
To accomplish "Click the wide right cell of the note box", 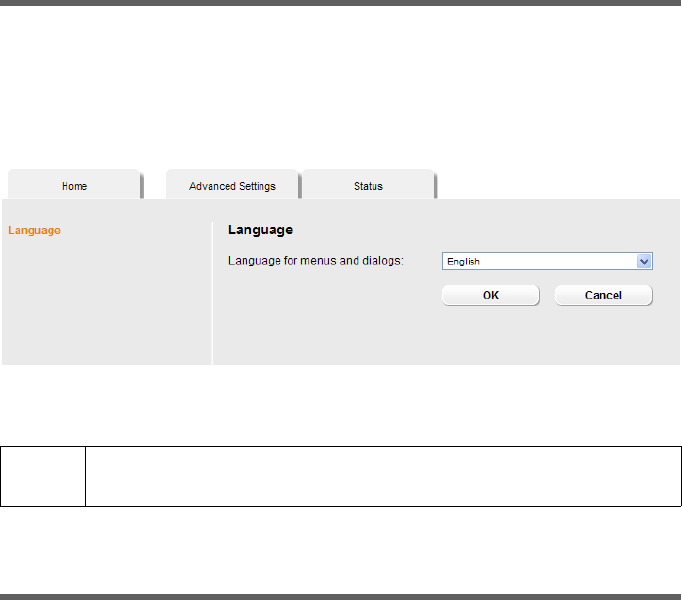I will (383, 476).
